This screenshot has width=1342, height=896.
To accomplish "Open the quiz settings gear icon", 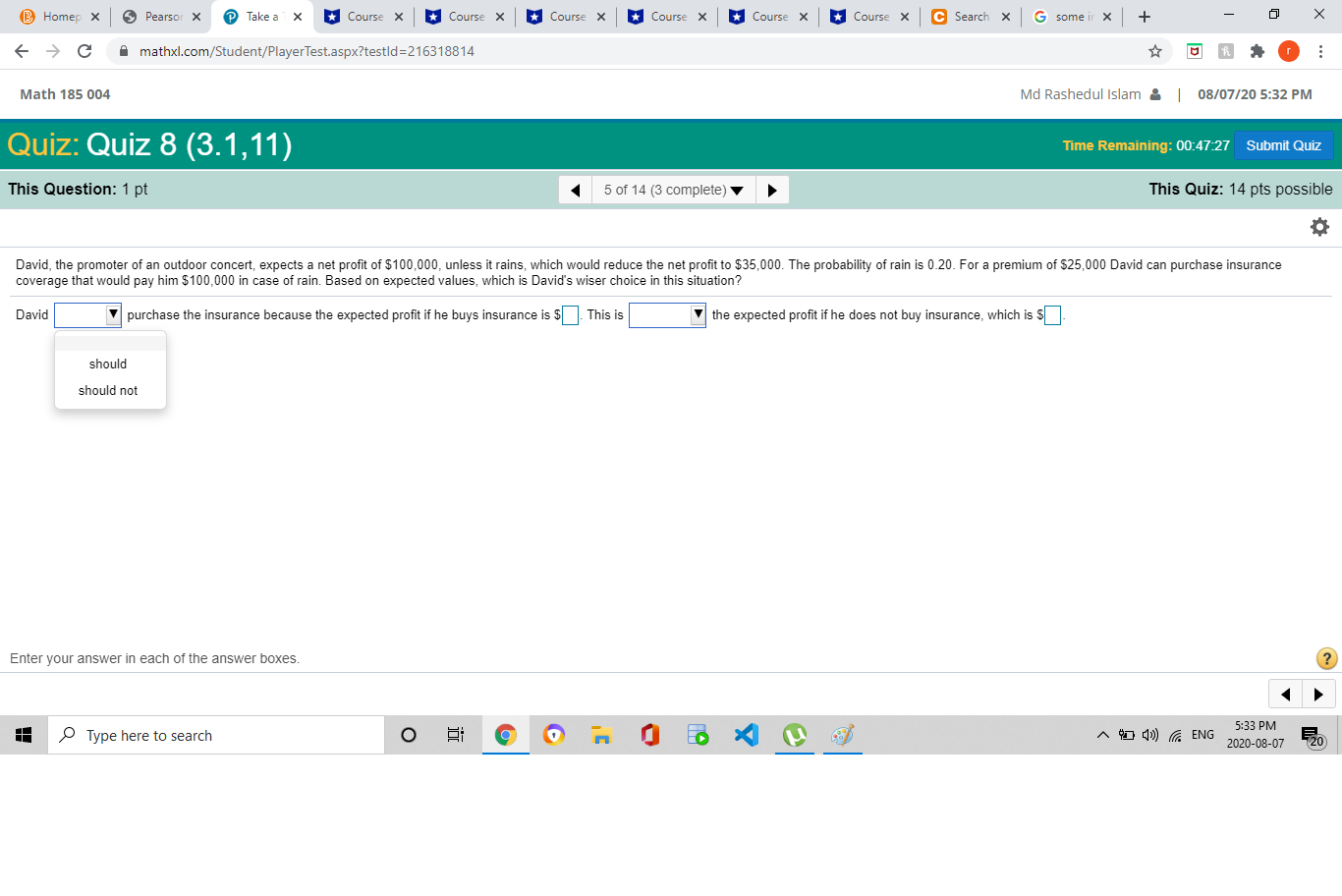I will (1319, 226).
